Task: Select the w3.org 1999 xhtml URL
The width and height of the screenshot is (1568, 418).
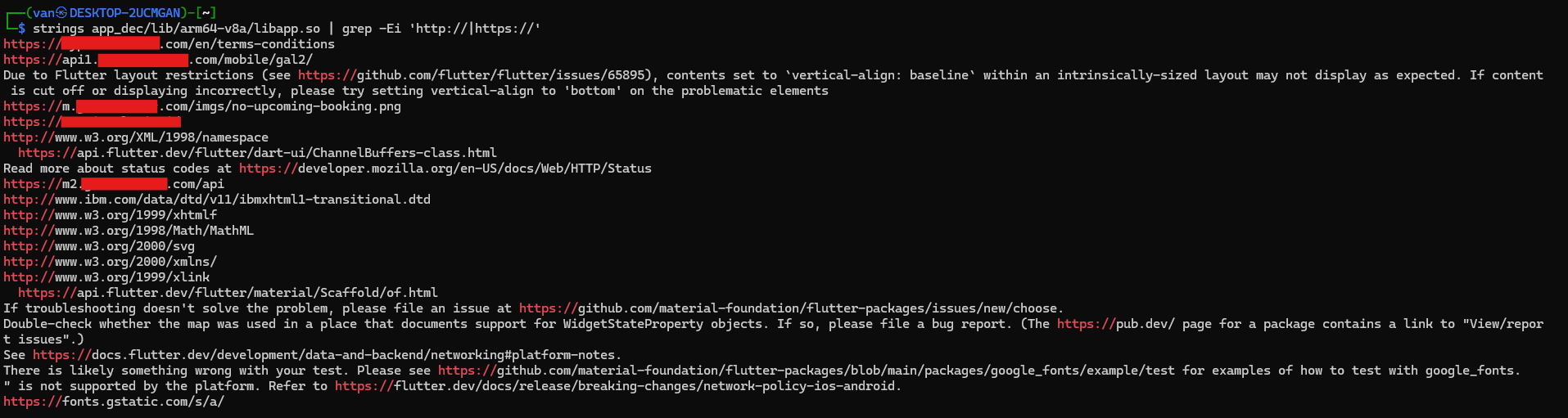Action: tap(111, 215)
